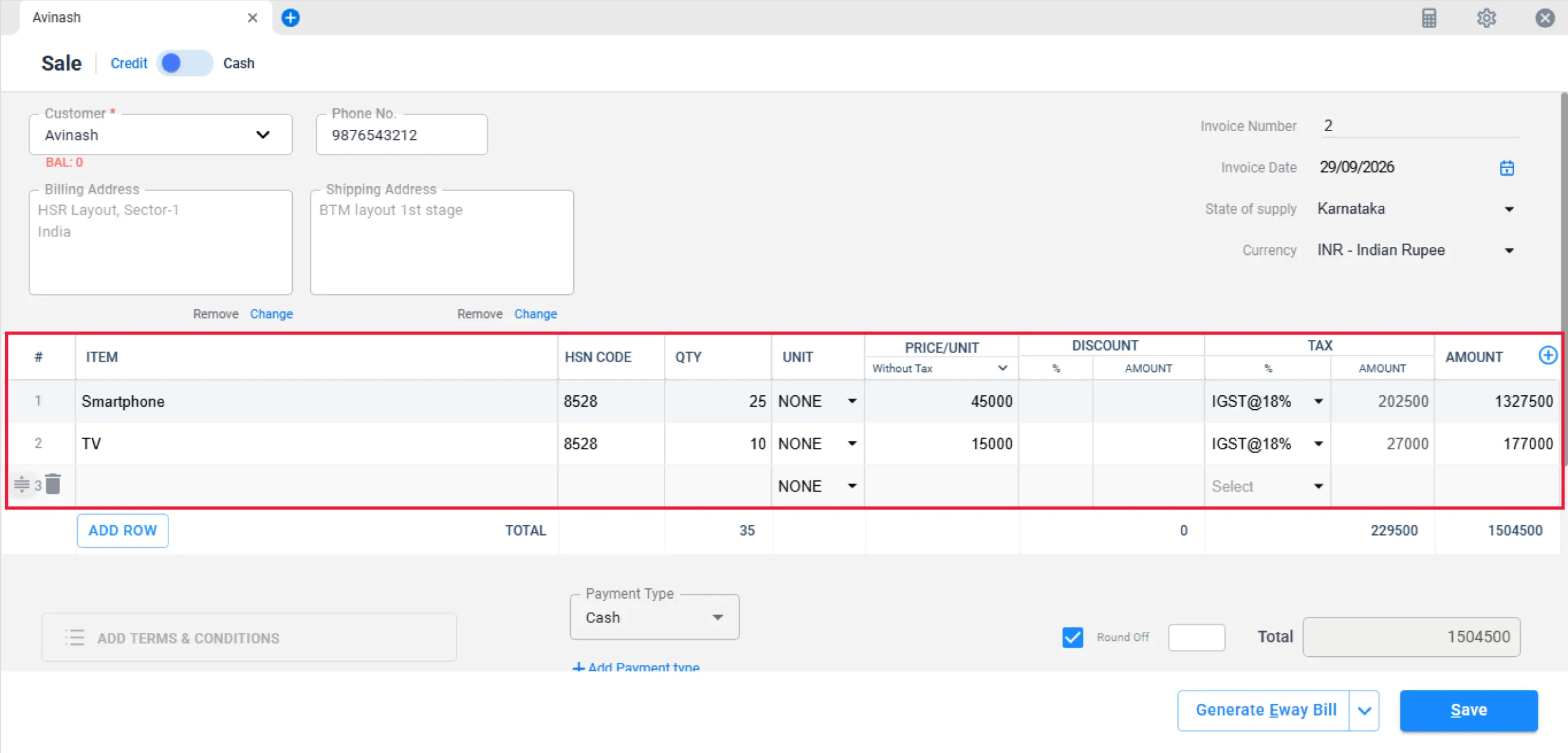This screenshot has width=1568, height=753.
Task: Expand the Customer dropdown
Action: click(263, 135)
